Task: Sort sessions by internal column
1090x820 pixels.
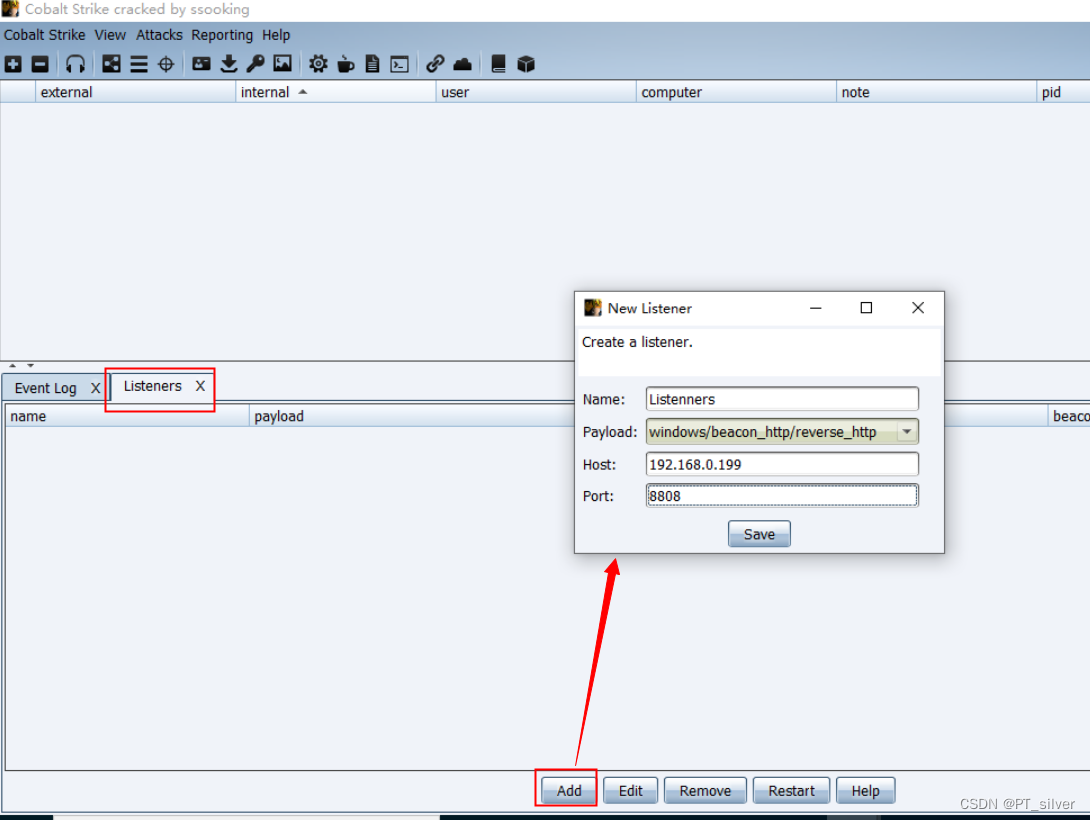Action: coord(336,92)
